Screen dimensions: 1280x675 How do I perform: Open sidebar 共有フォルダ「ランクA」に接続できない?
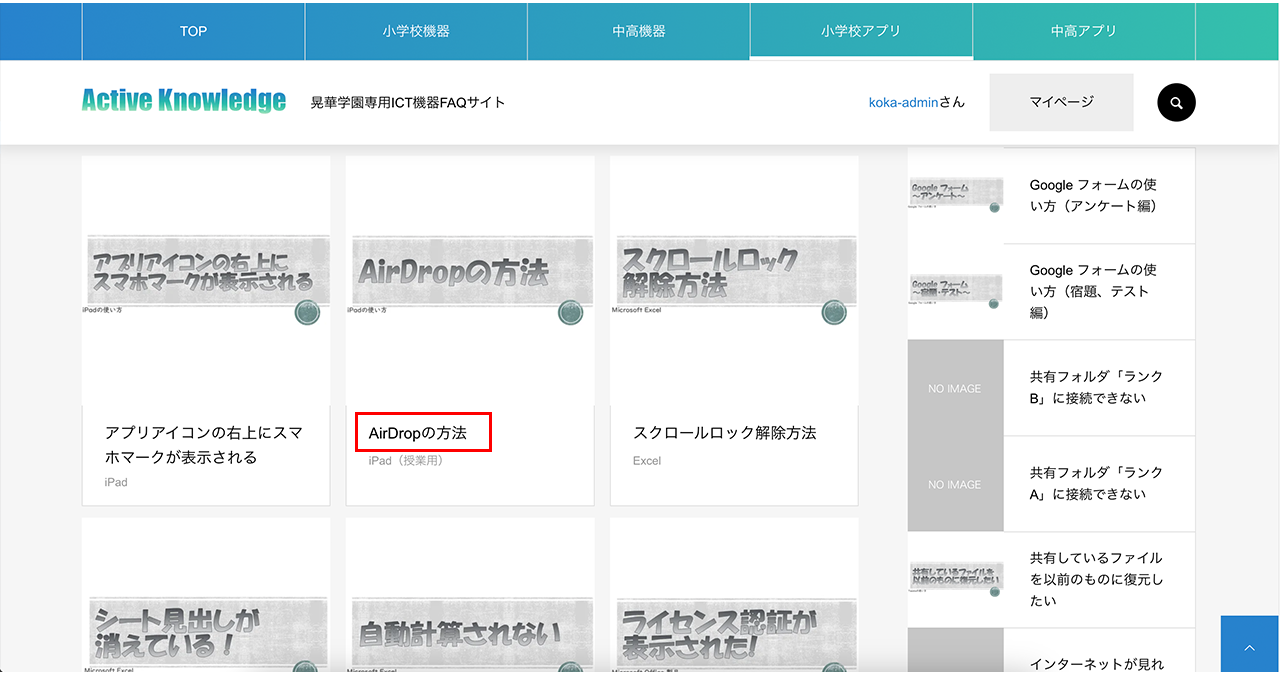[x=1097, y=483]
